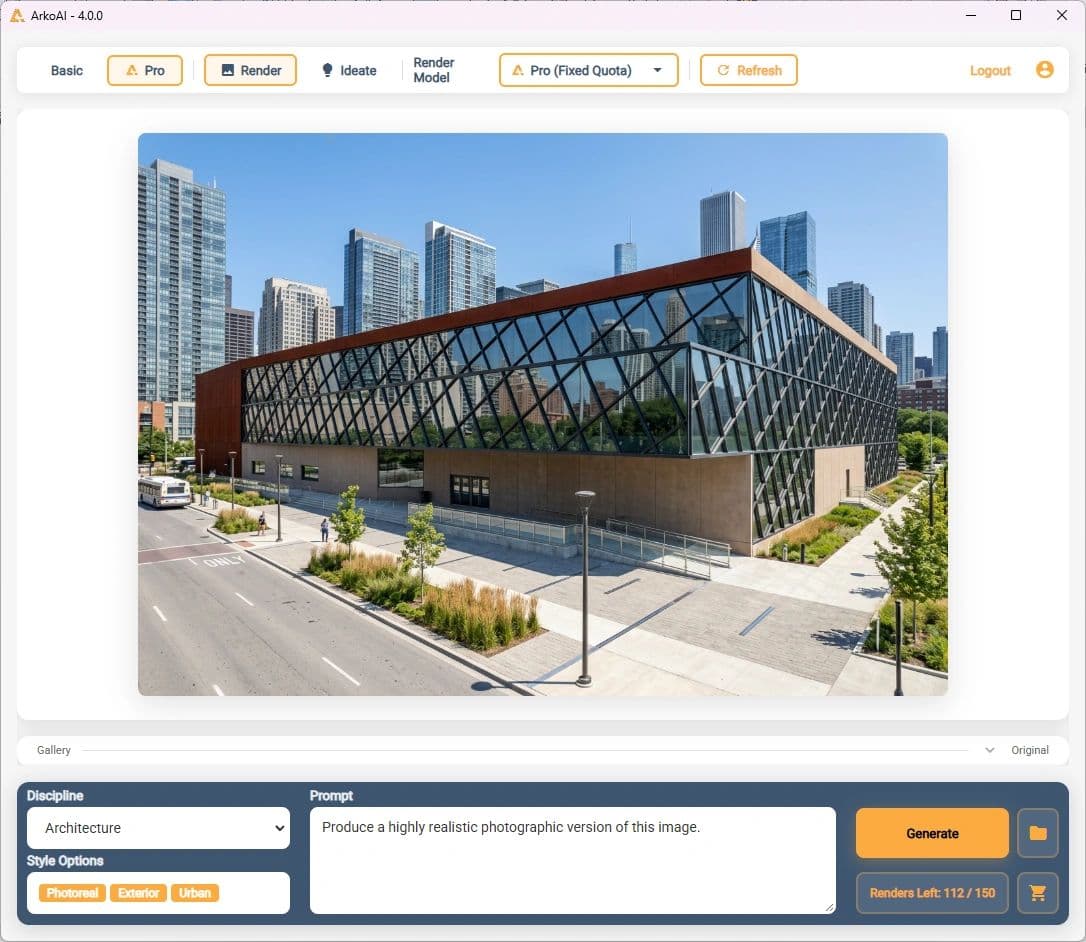Expand the Gallery chevron
1086x942 pixels.
point(990,750)
